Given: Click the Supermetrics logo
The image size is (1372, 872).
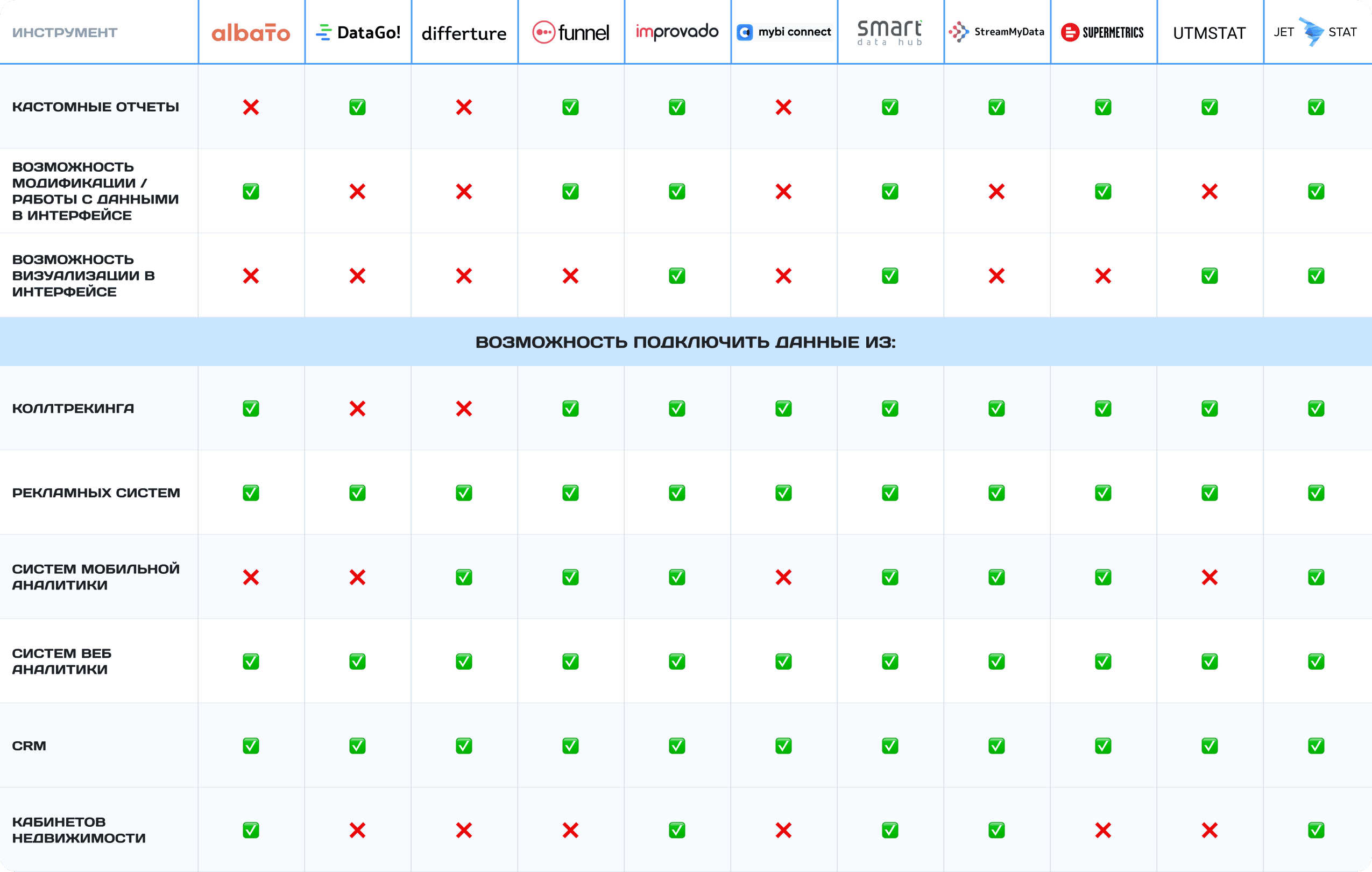Looking at the screenshot, I should [1102, 32].
